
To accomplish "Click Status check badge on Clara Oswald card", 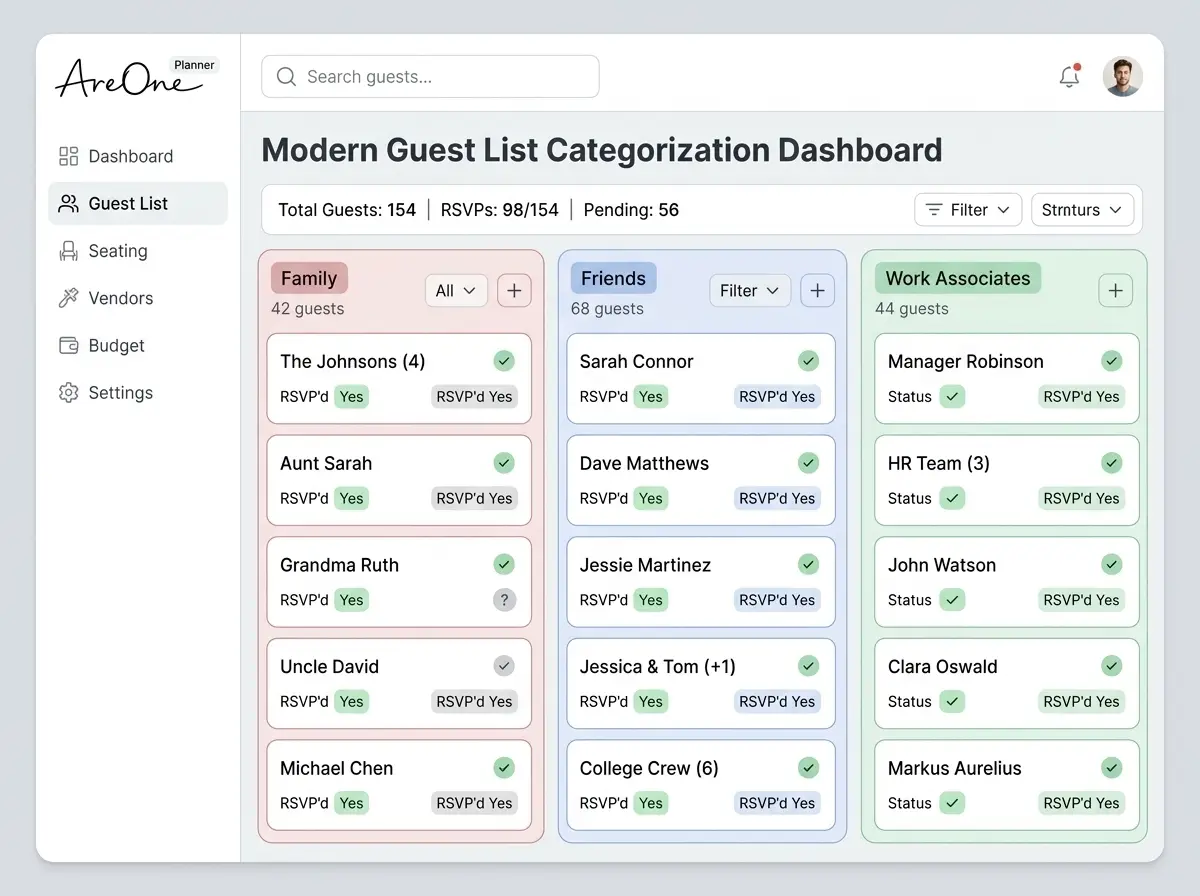I will (952, 702).
